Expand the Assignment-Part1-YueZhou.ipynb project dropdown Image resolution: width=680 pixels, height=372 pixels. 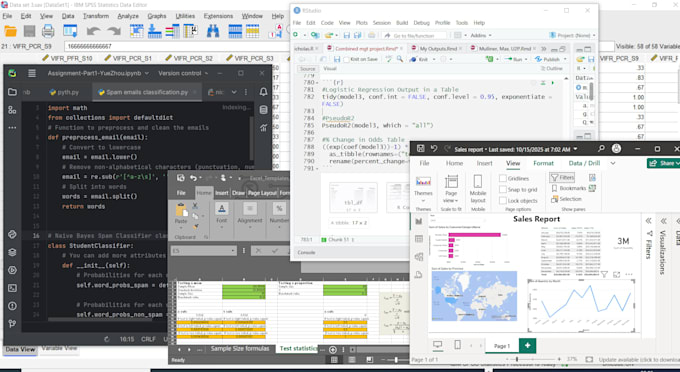[x=147, y=73]
